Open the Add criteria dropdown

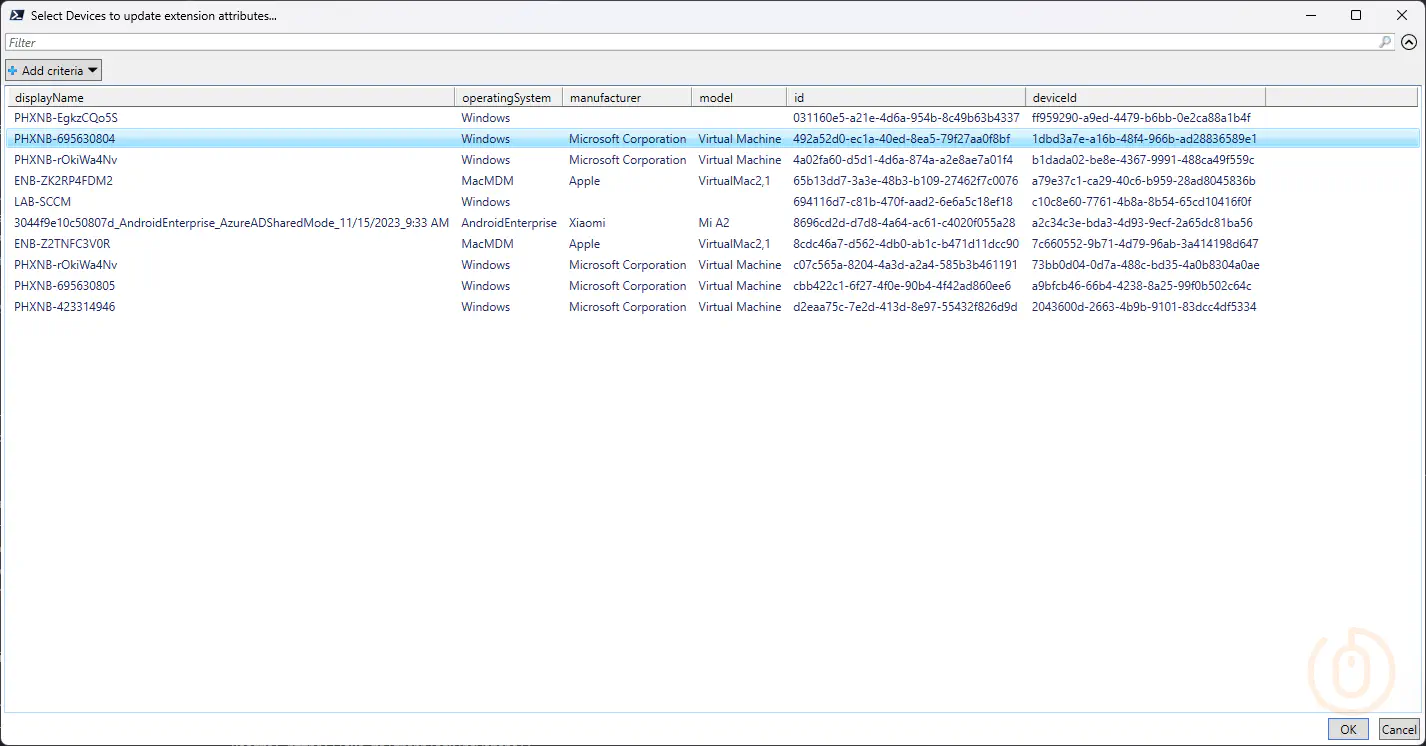tap(54, 70)
